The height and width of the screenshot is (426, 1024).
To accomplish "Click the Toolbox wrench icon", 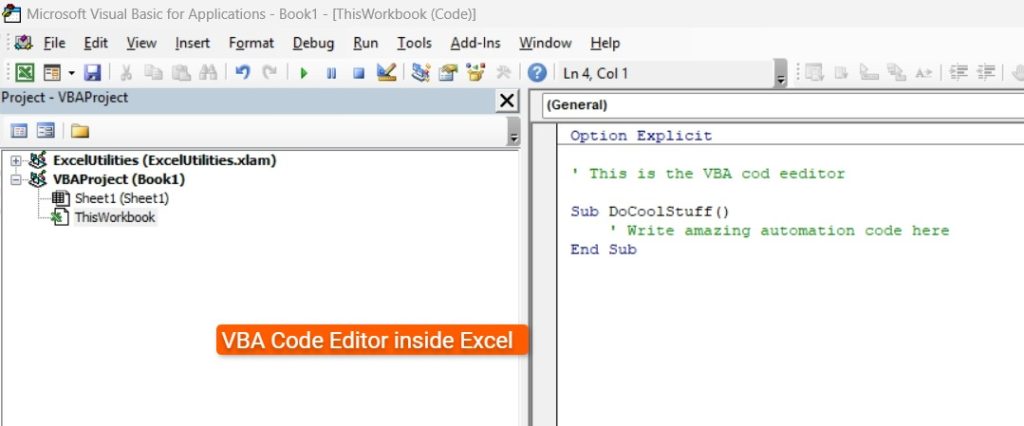I will click(503, 73).
